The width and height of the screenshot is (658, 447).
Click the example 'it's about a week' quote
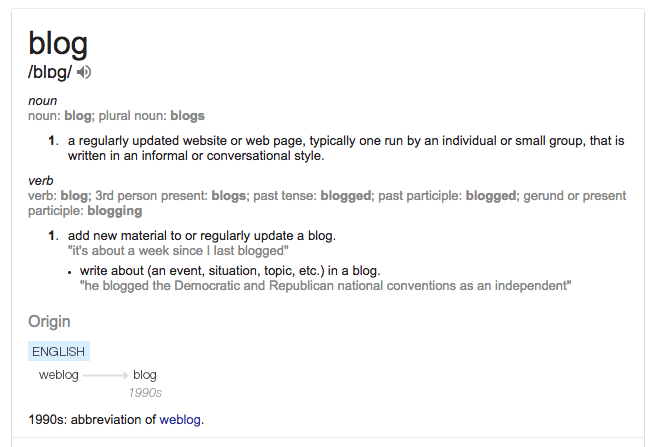(178, 250)
